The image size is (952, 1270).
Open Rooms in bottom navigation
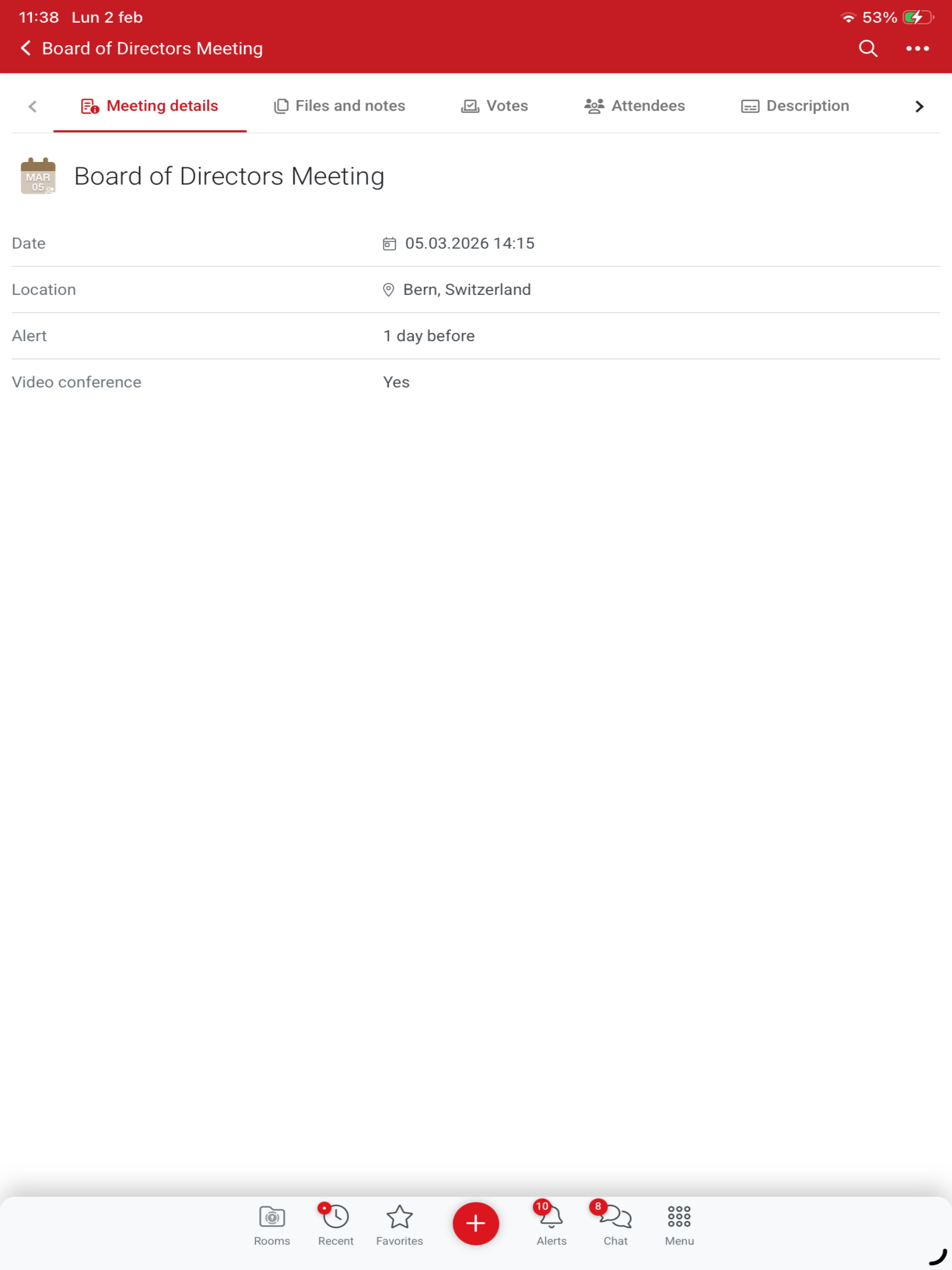272,1225
